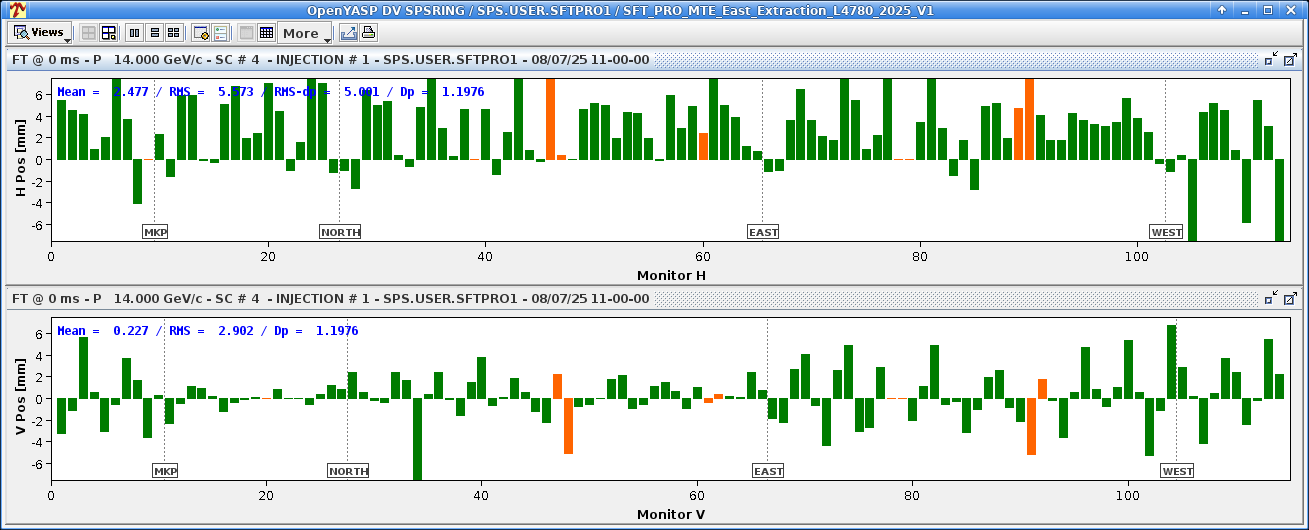1309x530 pixels.
Task: Open the Views dropdown menu
Action: [x=40, y=33]
